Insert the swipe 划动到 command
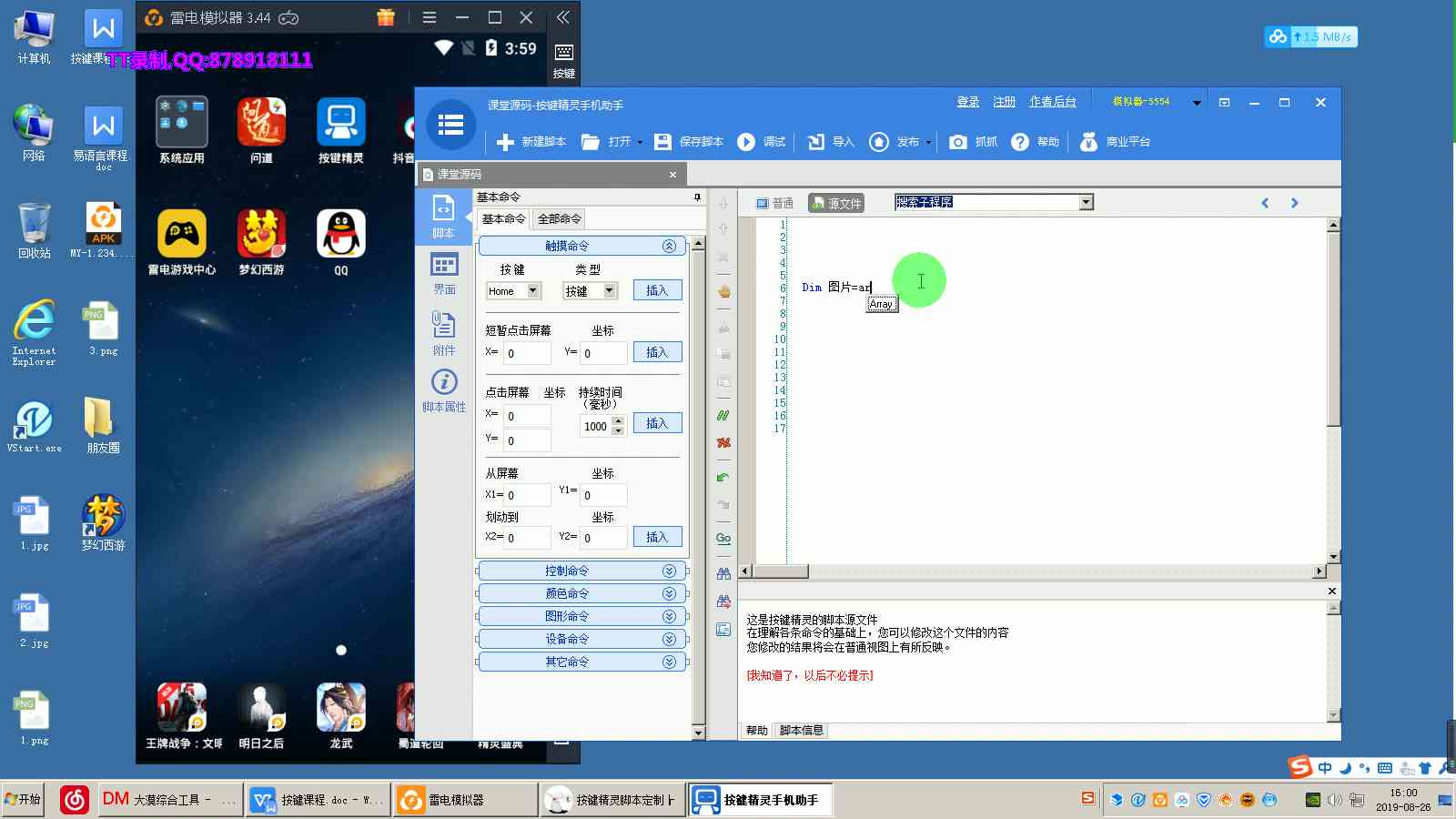This screenshot has width=1456, height=819. pyautogui.click(x=657, y=537)
